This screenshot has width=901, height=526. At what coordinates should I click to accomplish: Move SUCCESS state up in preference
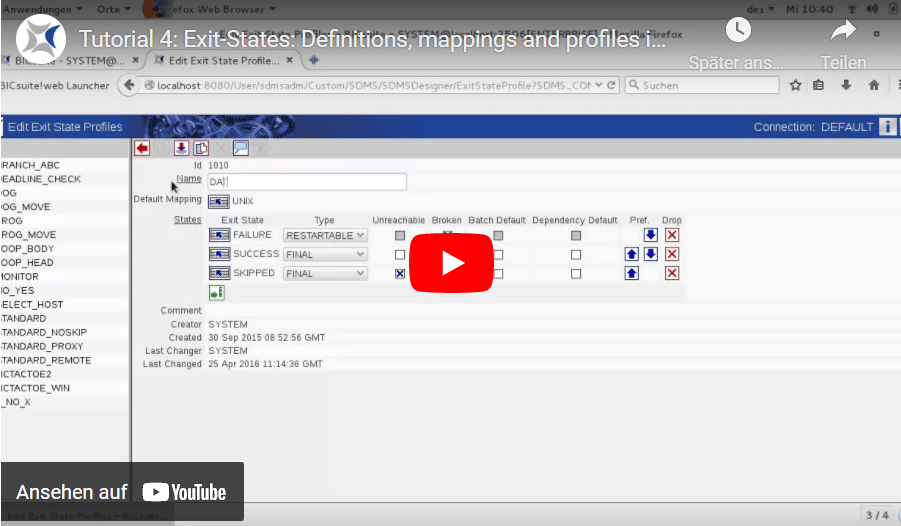pyautogui.click(x=632, y=254)
